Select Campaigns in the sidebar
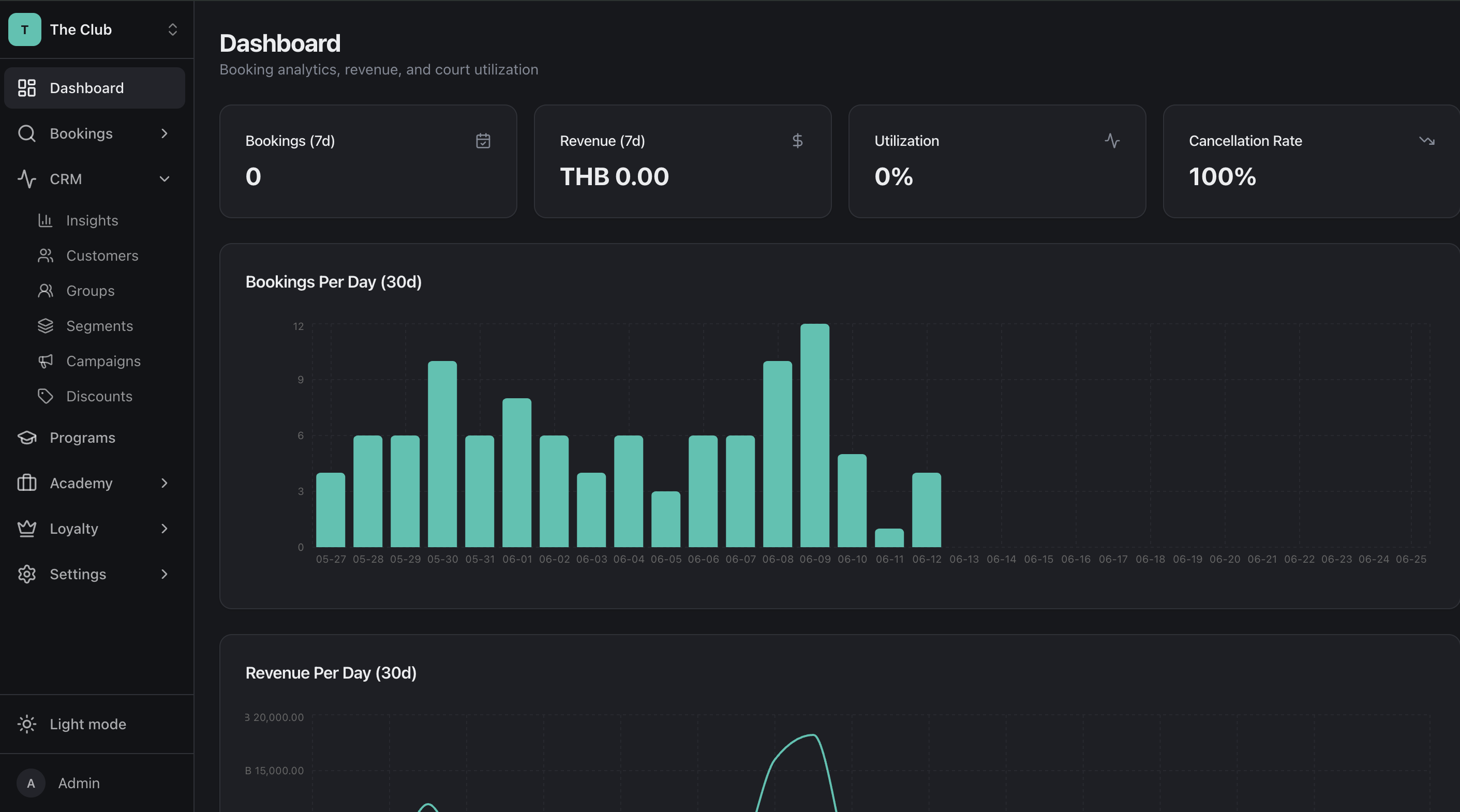 tap(103, 361)
